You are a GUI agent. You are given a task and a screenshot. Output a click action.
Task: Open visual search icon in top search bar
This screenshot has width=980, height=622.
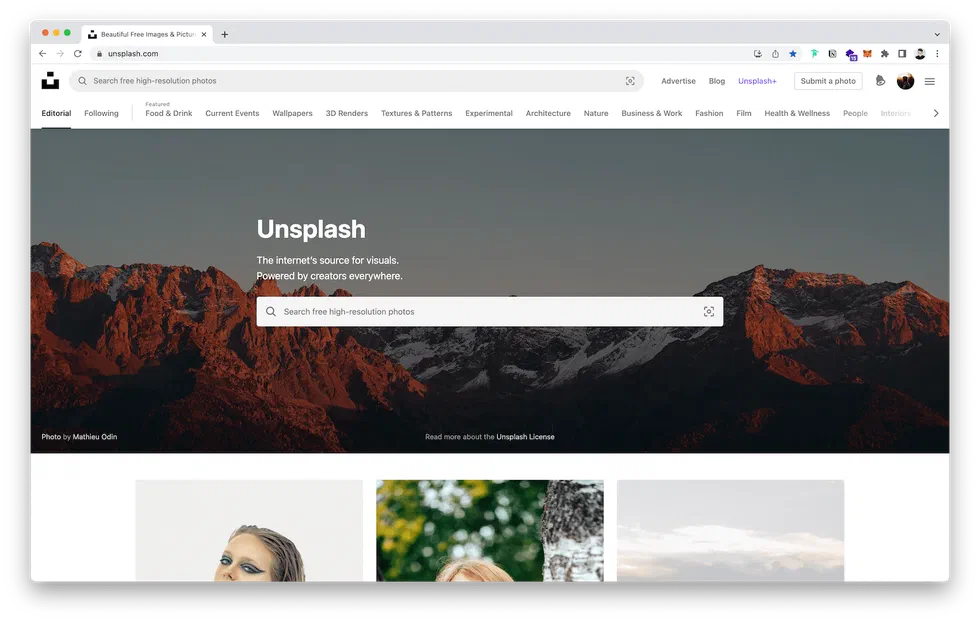click(x=630, y=81)
